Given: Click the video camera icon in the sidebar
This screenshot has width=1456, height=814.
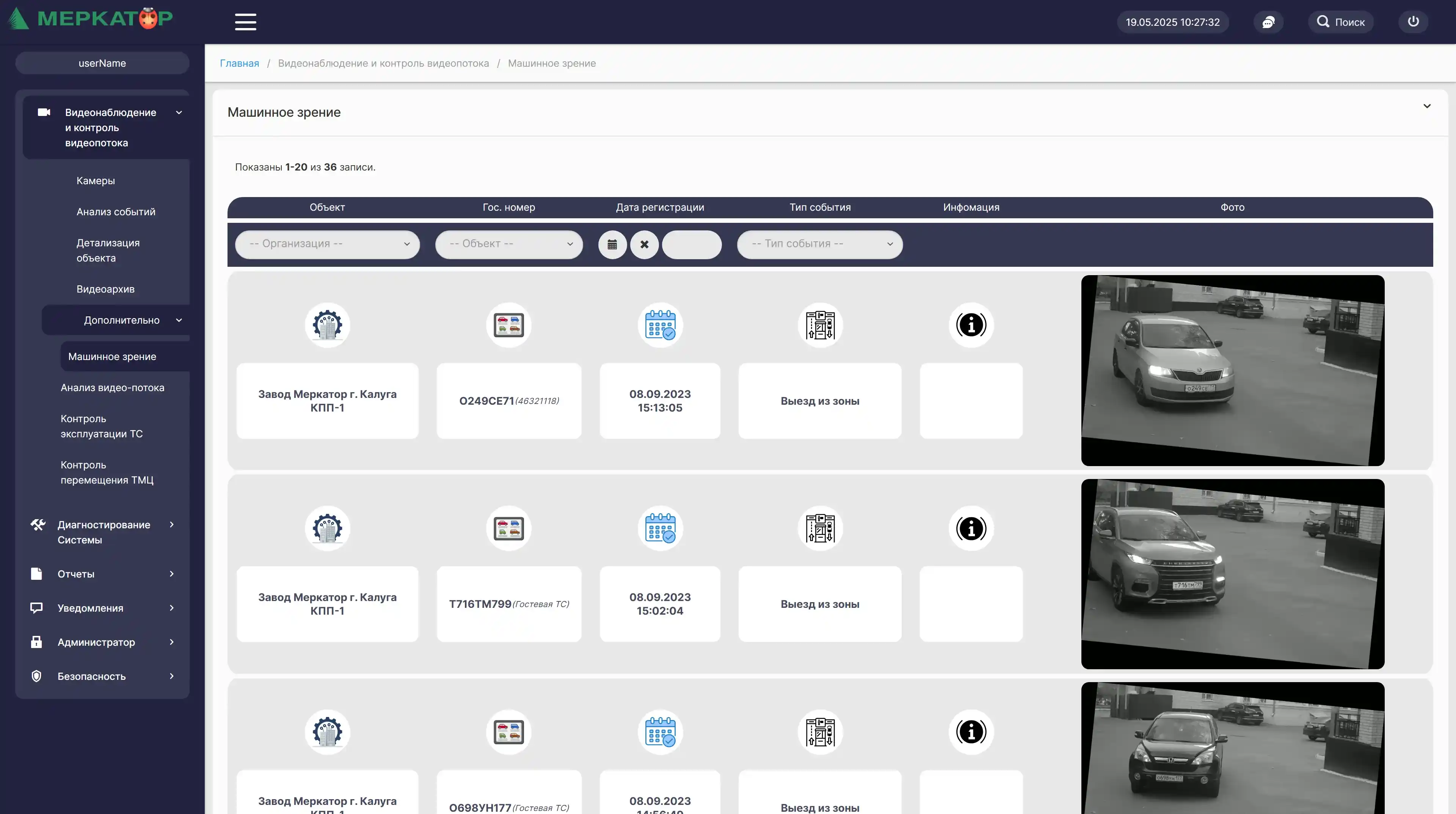Looking at the screenshot, I should [x=44, y=113].
